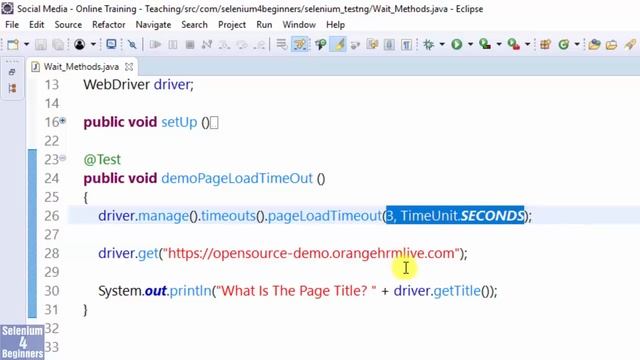Click 'demoPageLoadTimeOut' method name
This screenshot has width=640, height=360.
237,178
